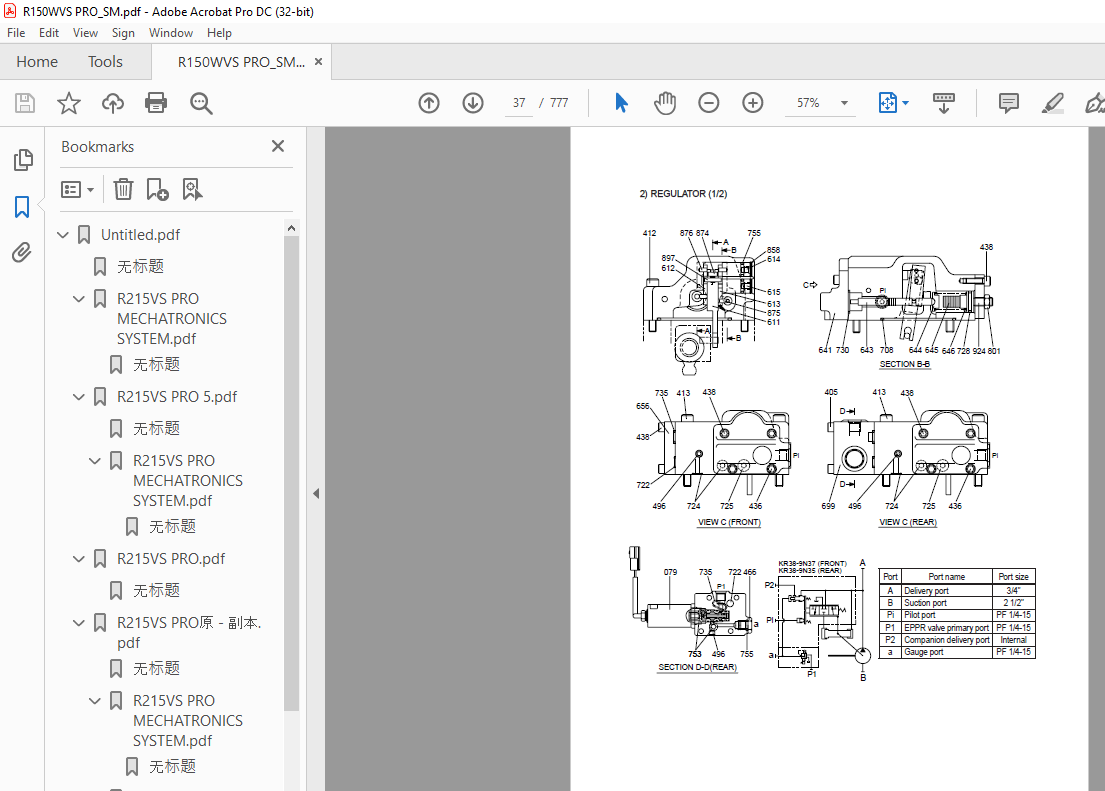Close the R150WVS PRO_SM tab

coord(319,62)
